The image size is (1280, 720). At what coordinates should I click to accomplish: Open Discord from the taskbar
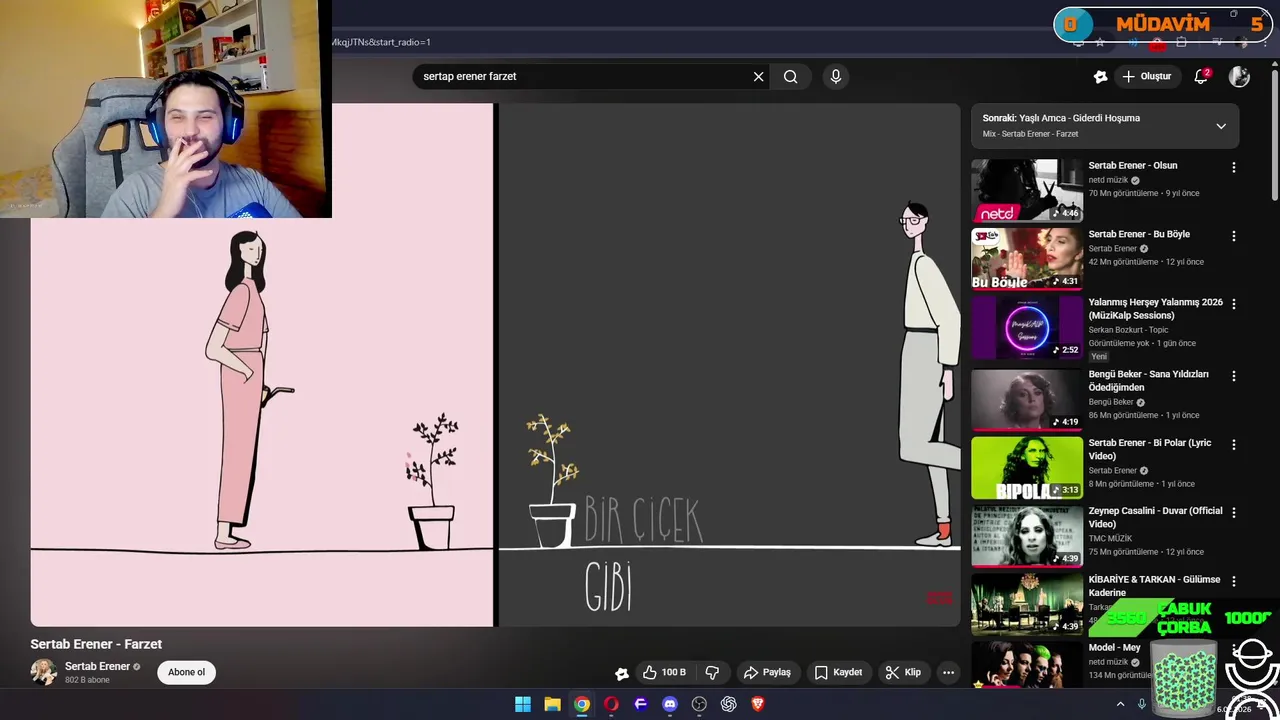670,704
